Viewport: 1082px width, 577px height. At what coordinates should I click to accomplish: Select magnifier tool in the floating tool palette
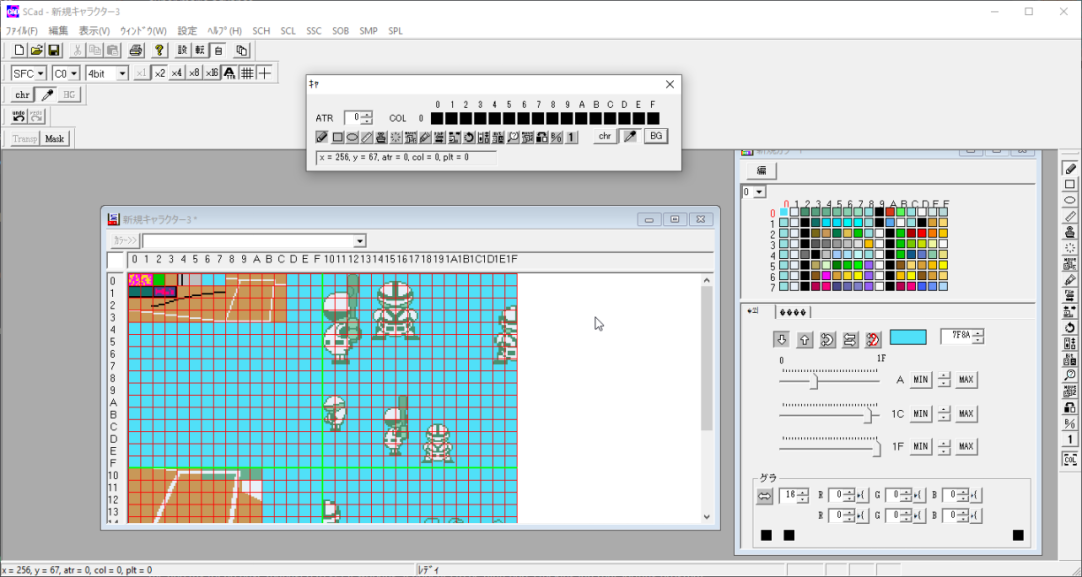[513, 137]
